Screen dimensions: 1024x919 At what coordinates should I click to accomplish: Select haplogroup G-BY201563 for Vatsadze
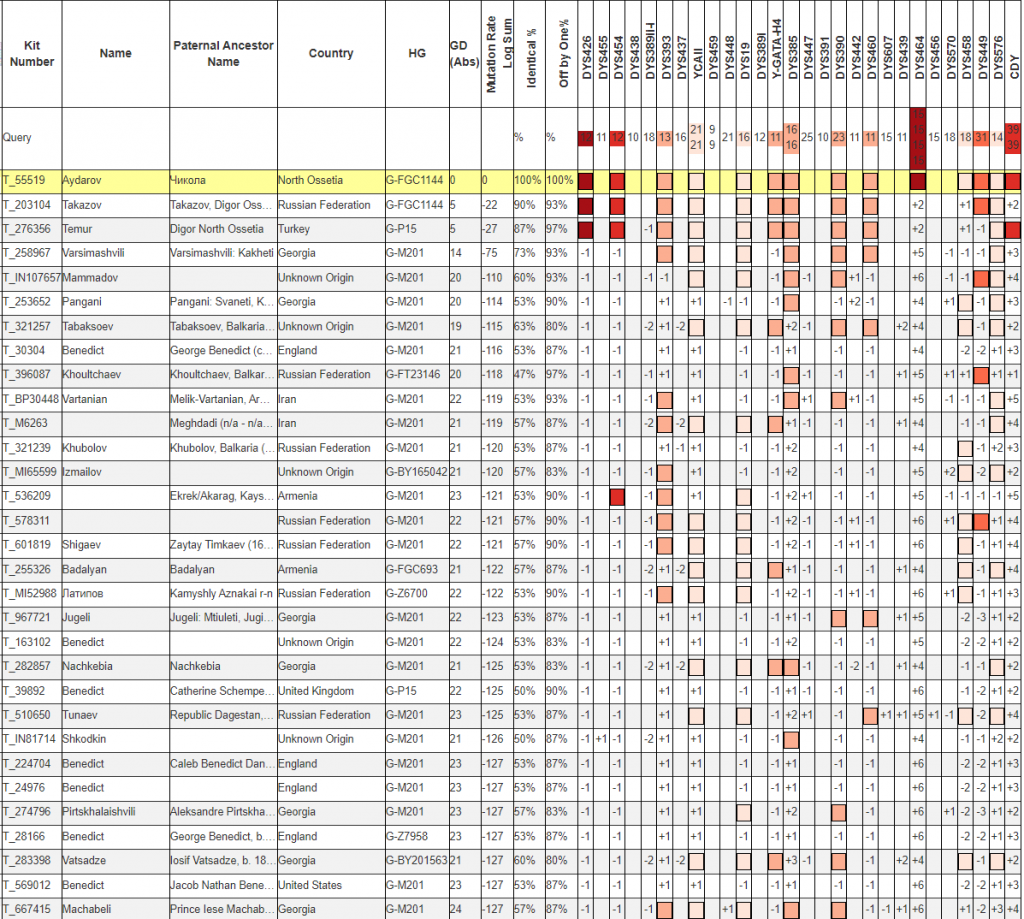tap(417, 861)
